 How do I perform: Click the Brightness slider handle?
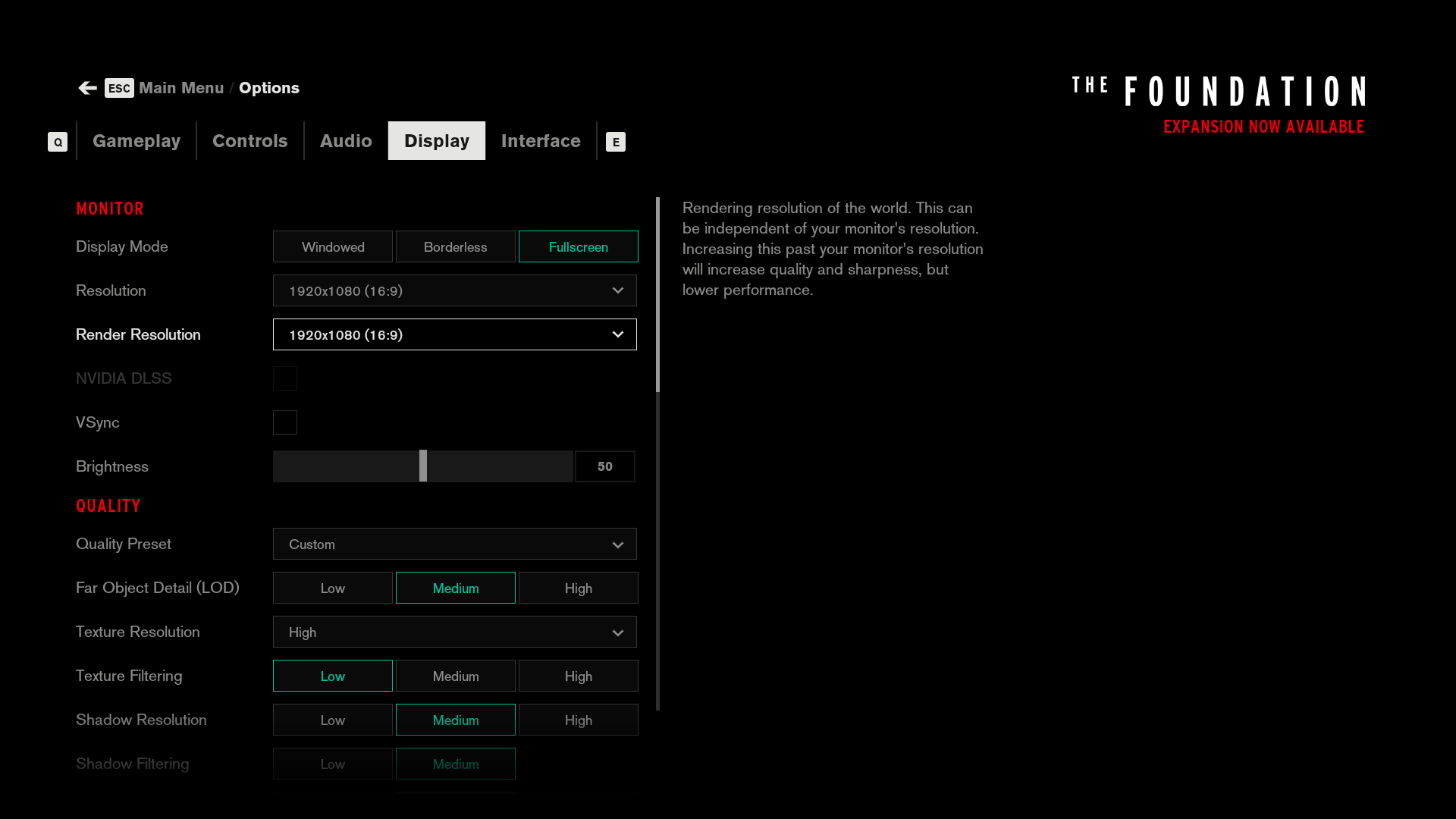tap(423, 466)
